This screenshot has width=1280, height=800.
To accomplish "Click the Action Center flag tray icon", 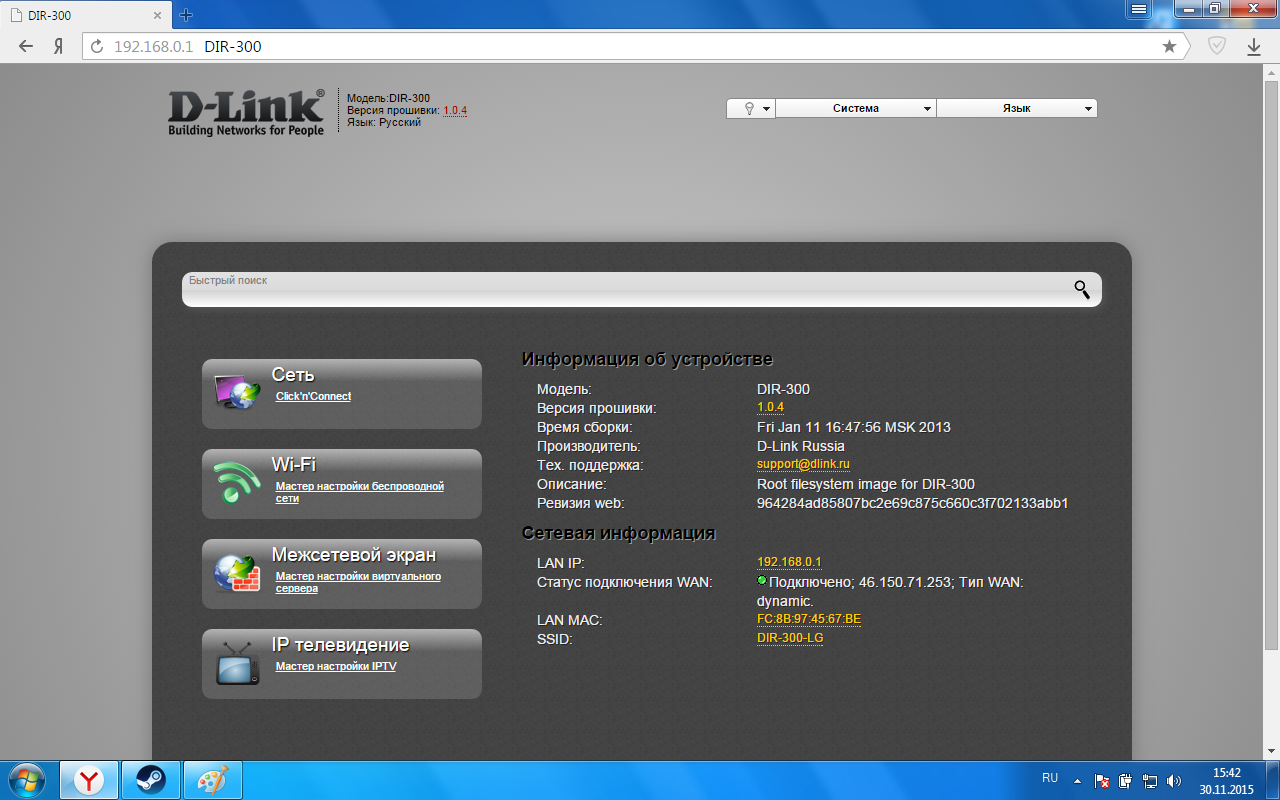I will click(1102, 780).
